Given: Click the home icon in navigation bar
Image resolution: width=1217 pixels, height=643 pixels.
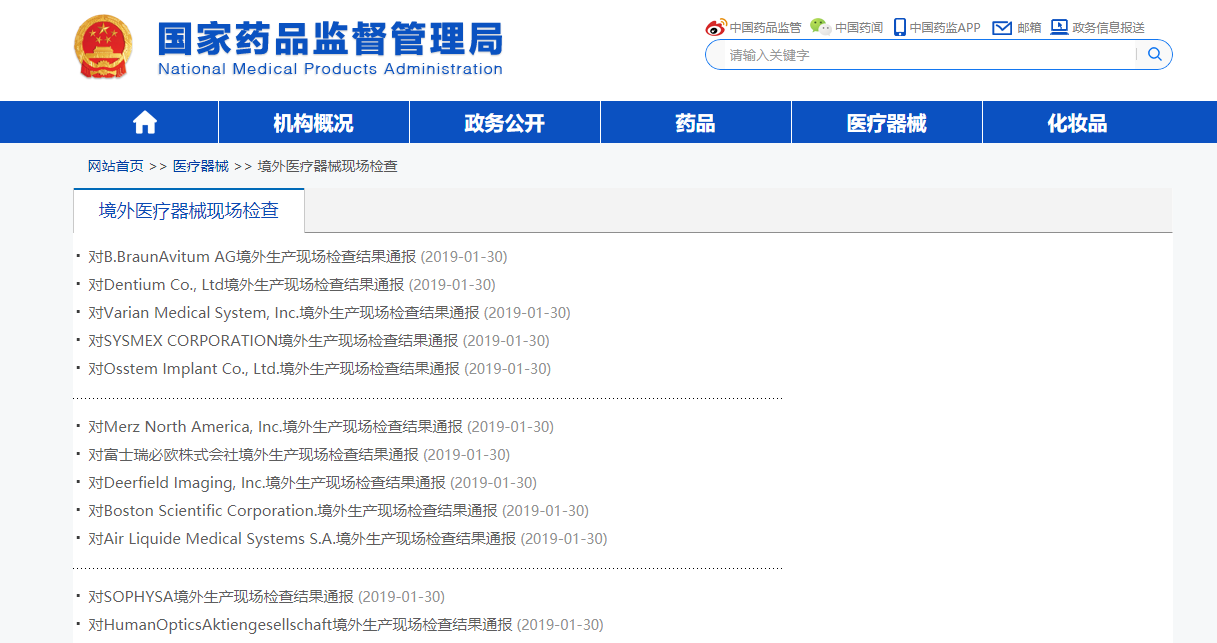Looking at the screenshot, I should point(145,123).
